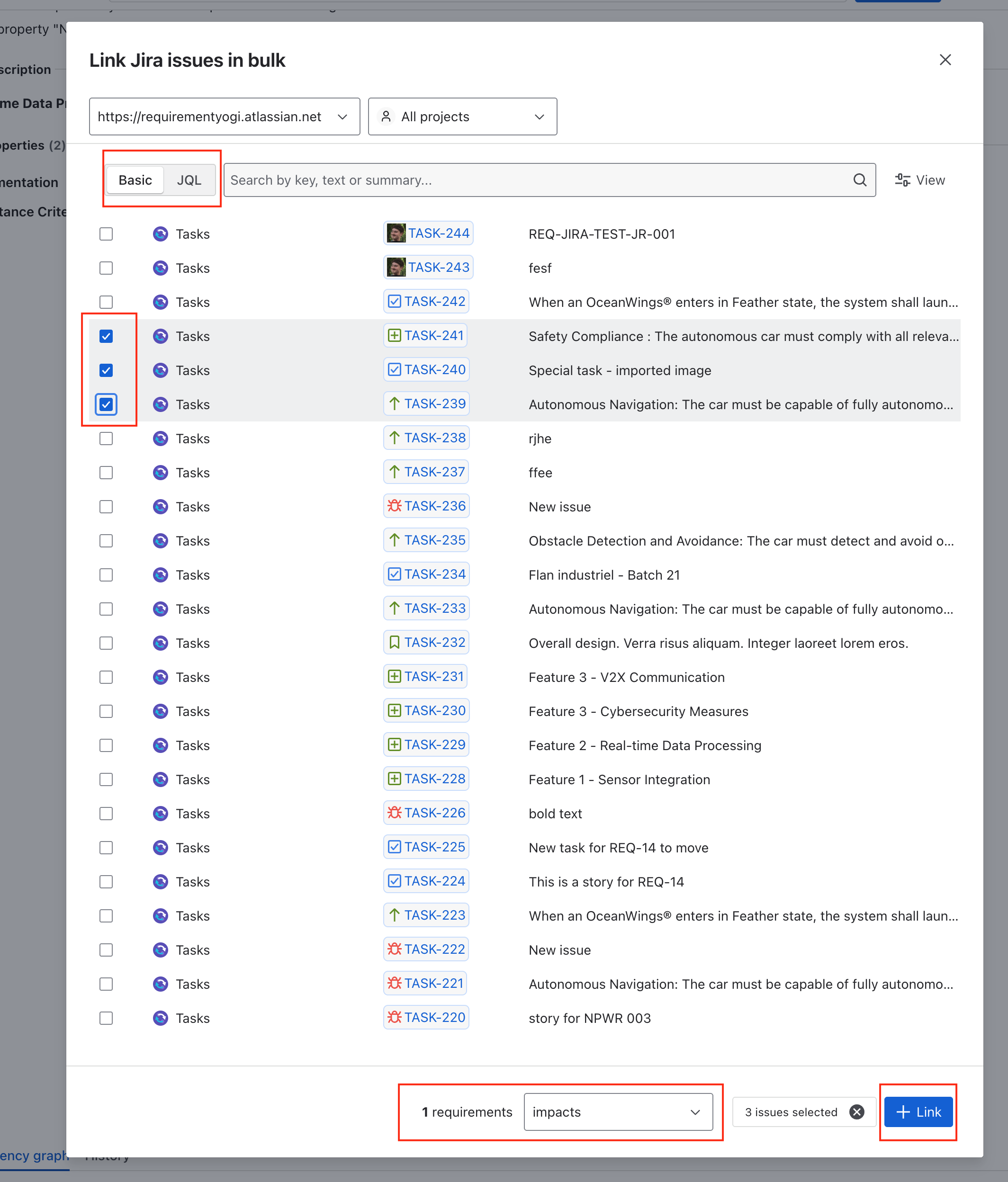Switch to JQL search mode
The image size is (1008, 1182).
tap(189, 180)
